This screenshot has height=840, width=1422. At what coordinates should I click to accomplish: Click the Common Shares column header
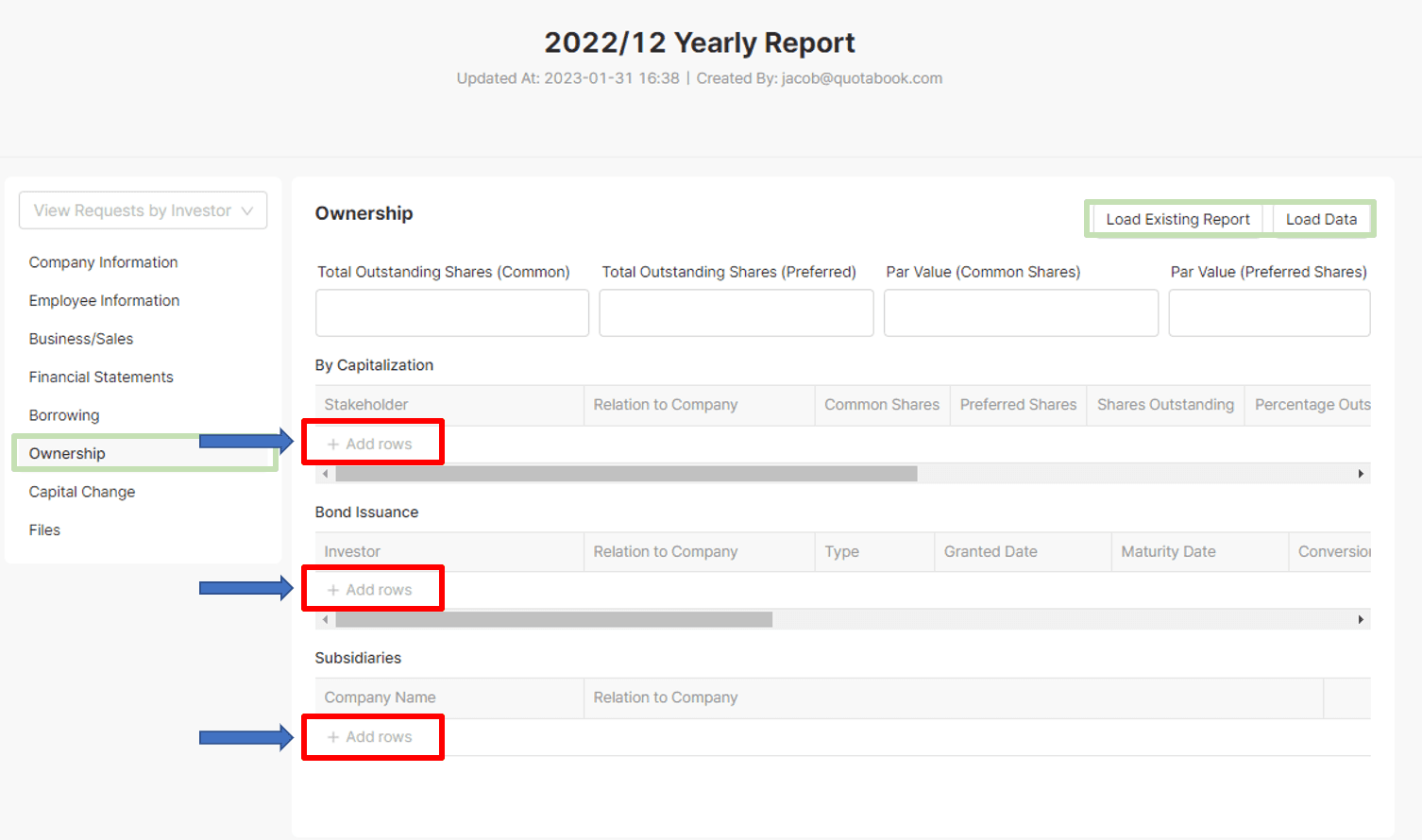click(x=882, y=405)
